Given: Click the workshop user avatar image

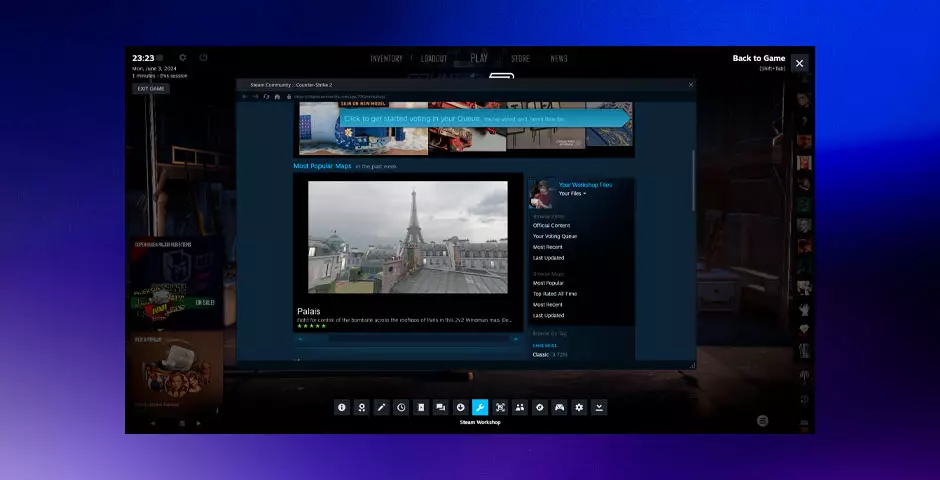Looking at the screenshot, I should click(541, 194).
